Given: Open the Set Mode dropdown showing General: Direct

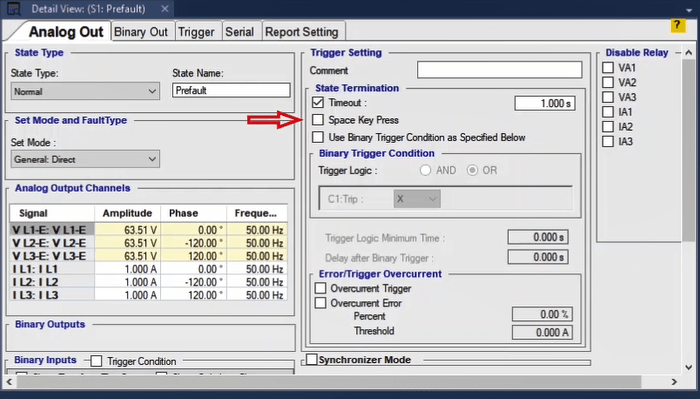Looking at the screenshot, I should pyautogui.click(x=85, y=159).
